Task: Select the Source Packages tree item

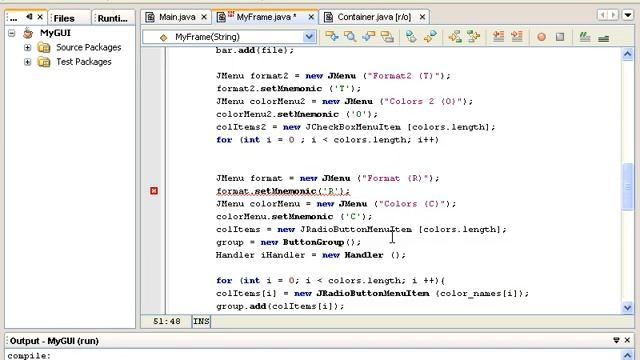Action: (x=89, y=47)
